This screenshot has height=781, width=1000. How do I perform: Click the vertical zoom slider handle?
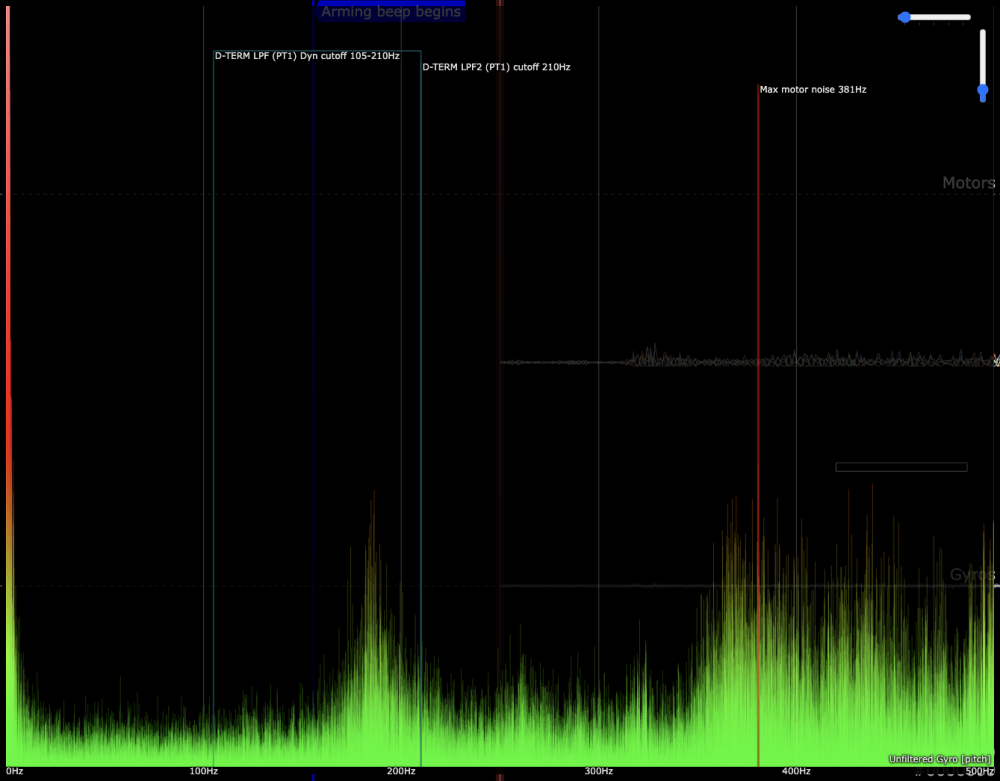coord(983,91)
